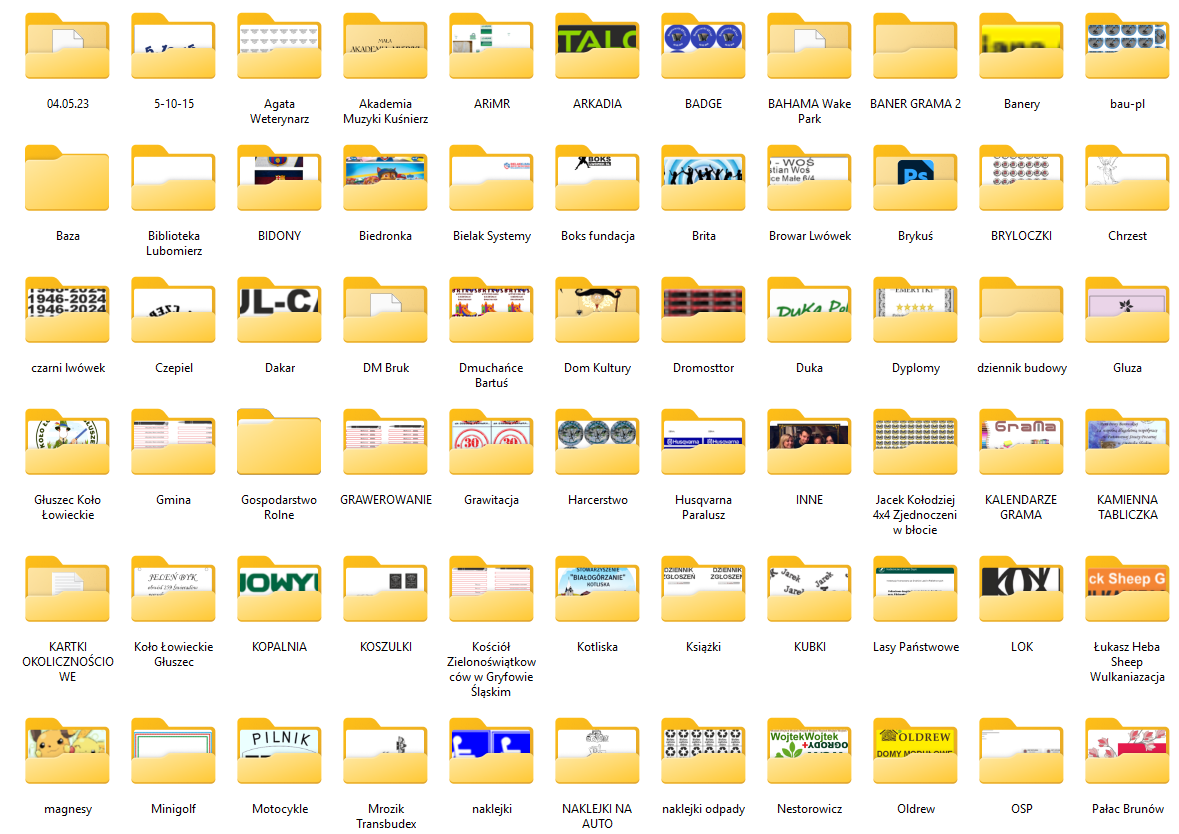Select the Dmuchańce Bartuś folder icon
Image resolution: width=1179 pixels, height=834 pixels.
[x=491, y=310]
